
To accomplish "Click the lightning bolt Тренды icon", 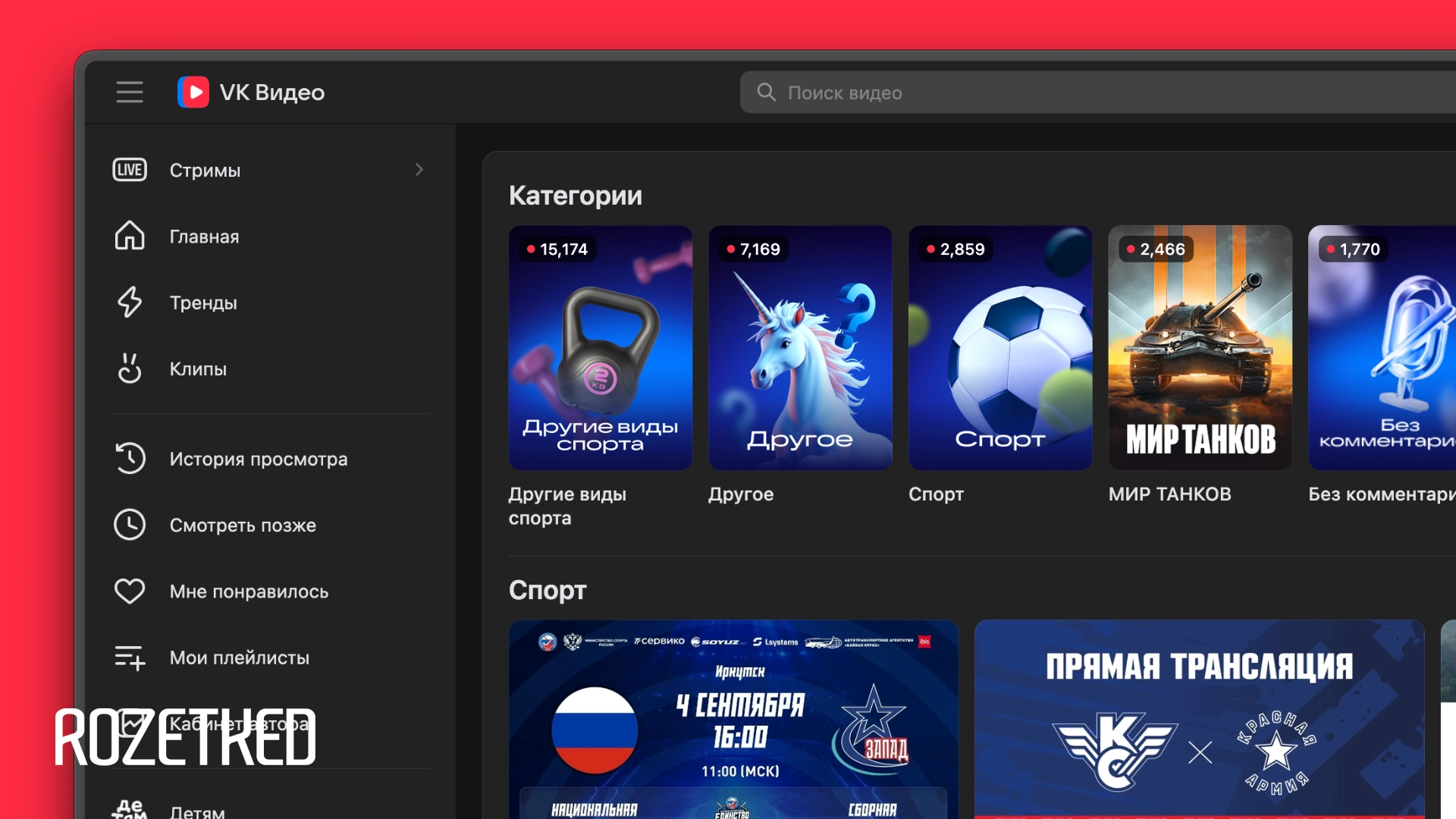I will [130, 302].
